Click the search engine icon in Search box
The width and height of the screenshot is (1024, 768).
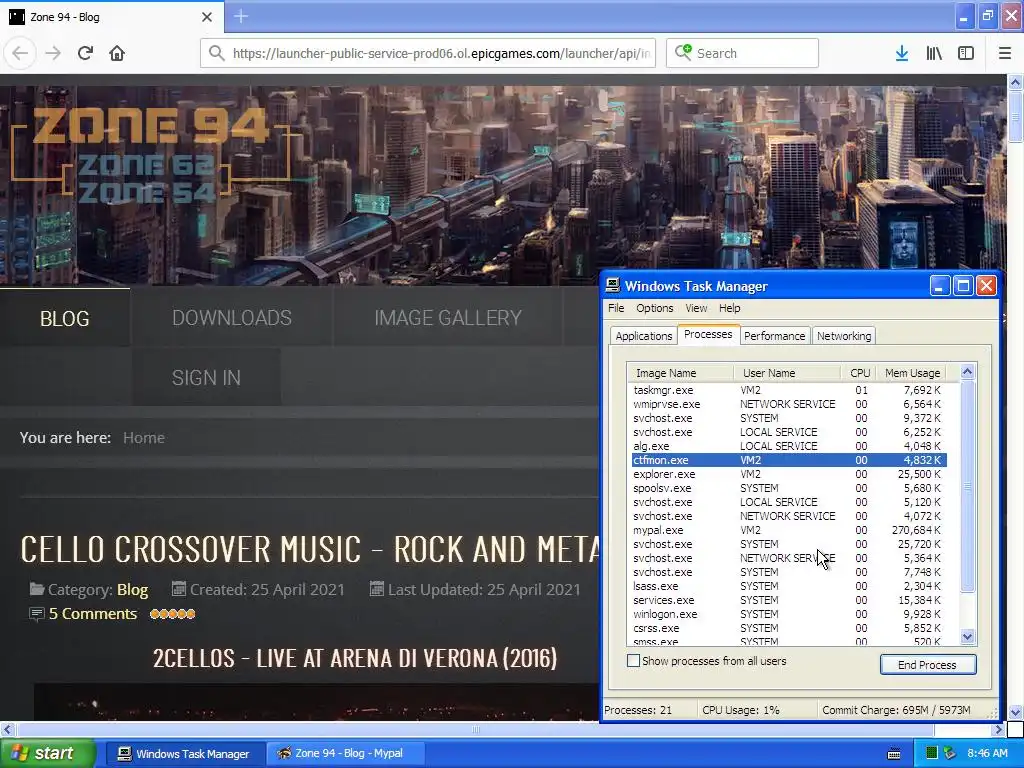[683, 52]
